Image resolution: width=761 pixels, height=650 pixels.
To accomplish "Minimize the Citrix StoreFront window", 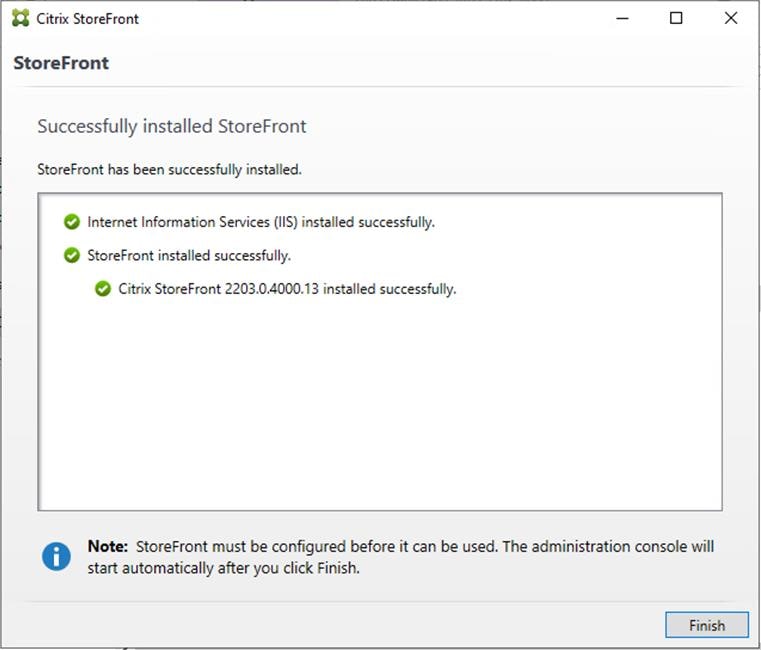I will [623, 18].
